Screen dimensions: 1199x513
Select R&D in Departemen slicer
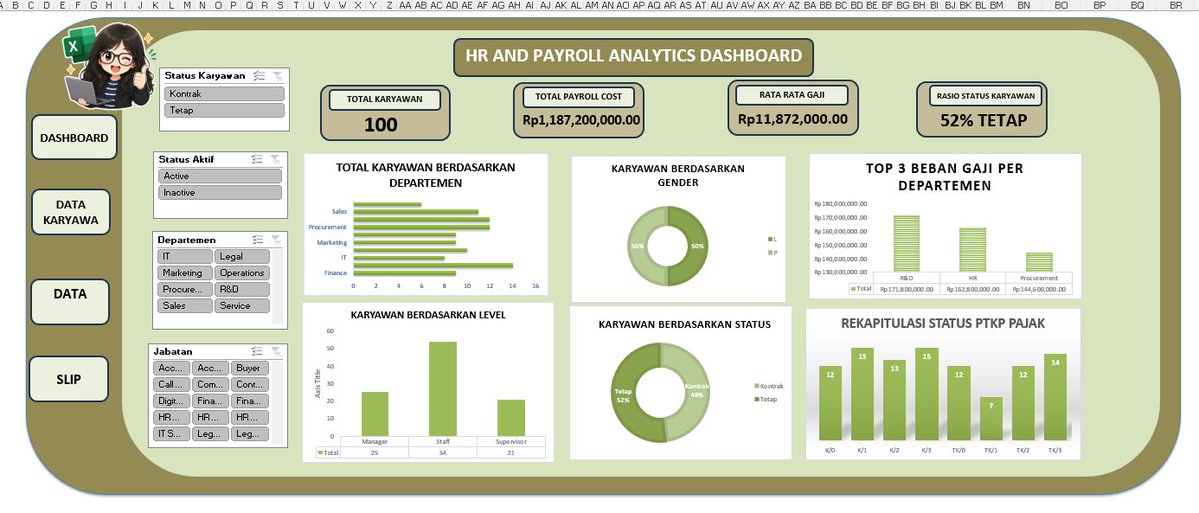tap(242, 290)
